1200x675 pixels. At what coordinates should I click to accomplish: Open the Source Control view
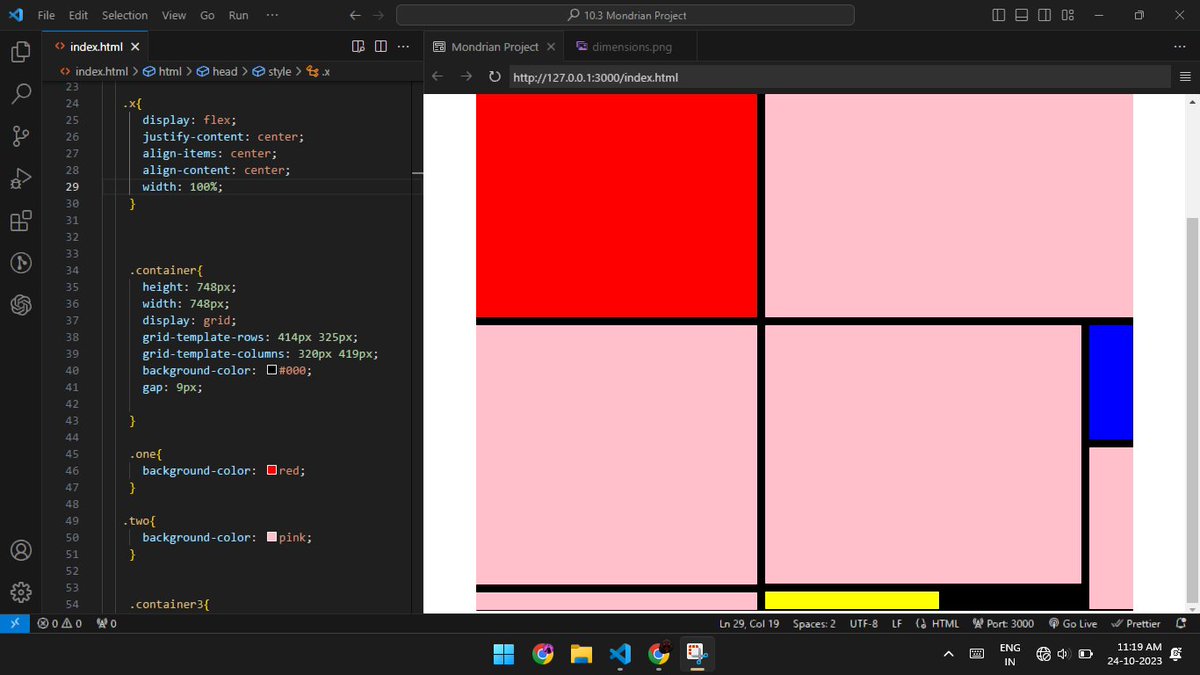pos(21,136)
